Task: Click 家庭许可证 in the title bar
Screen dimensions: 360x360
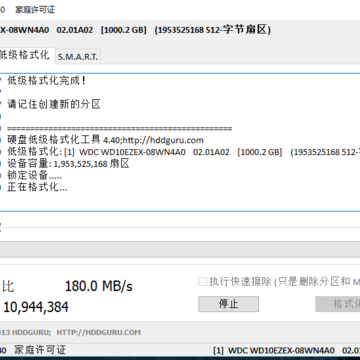Action: point(35,10)
